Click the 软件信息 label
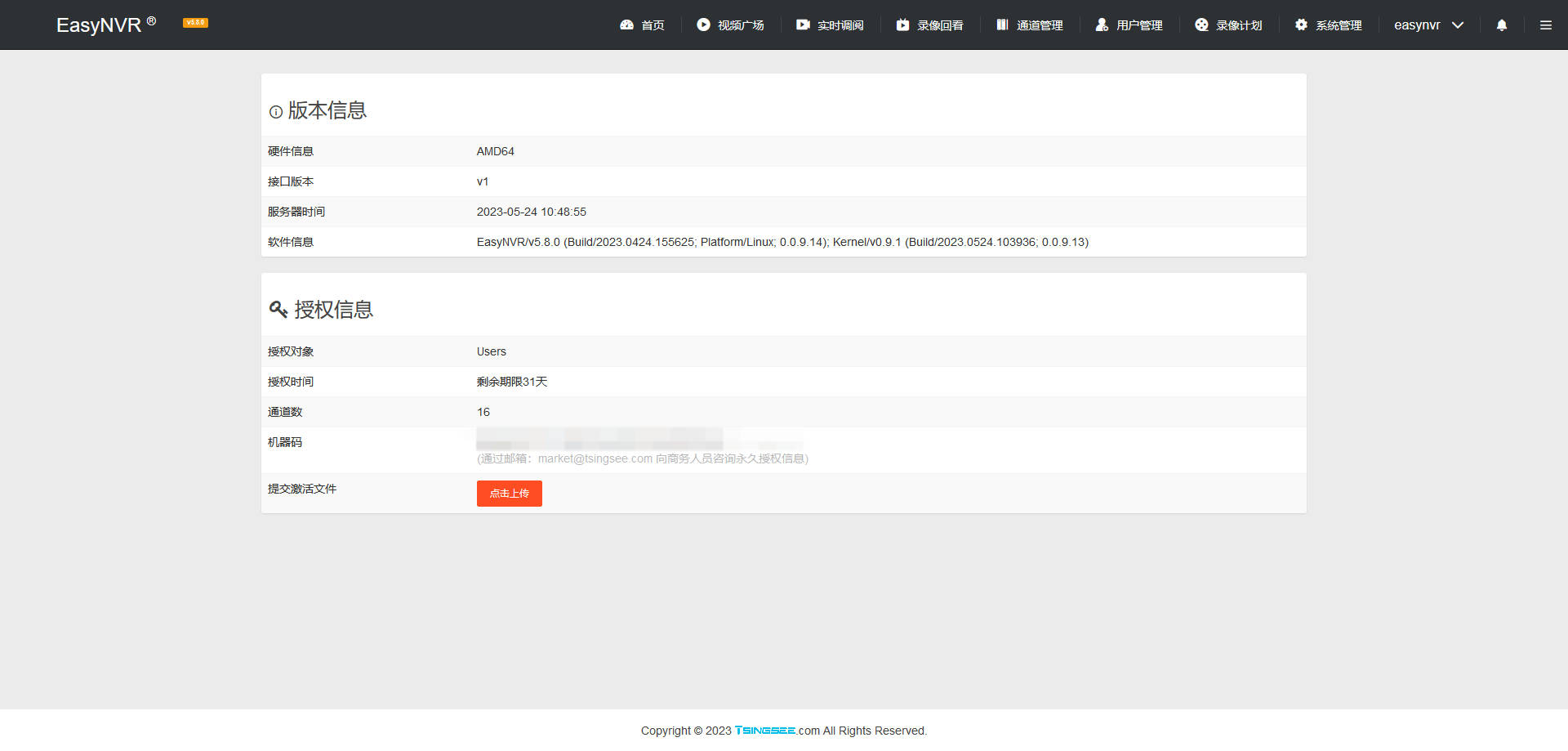Screen dimensions: 1568x751 (291, 242)
